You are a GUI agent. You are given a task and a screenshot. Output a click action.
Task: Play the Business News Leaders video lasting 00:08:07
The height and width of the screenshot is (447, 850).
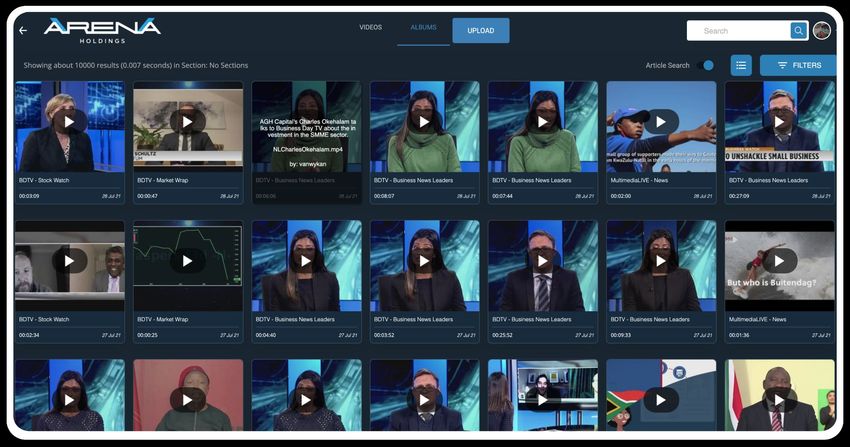424,122
